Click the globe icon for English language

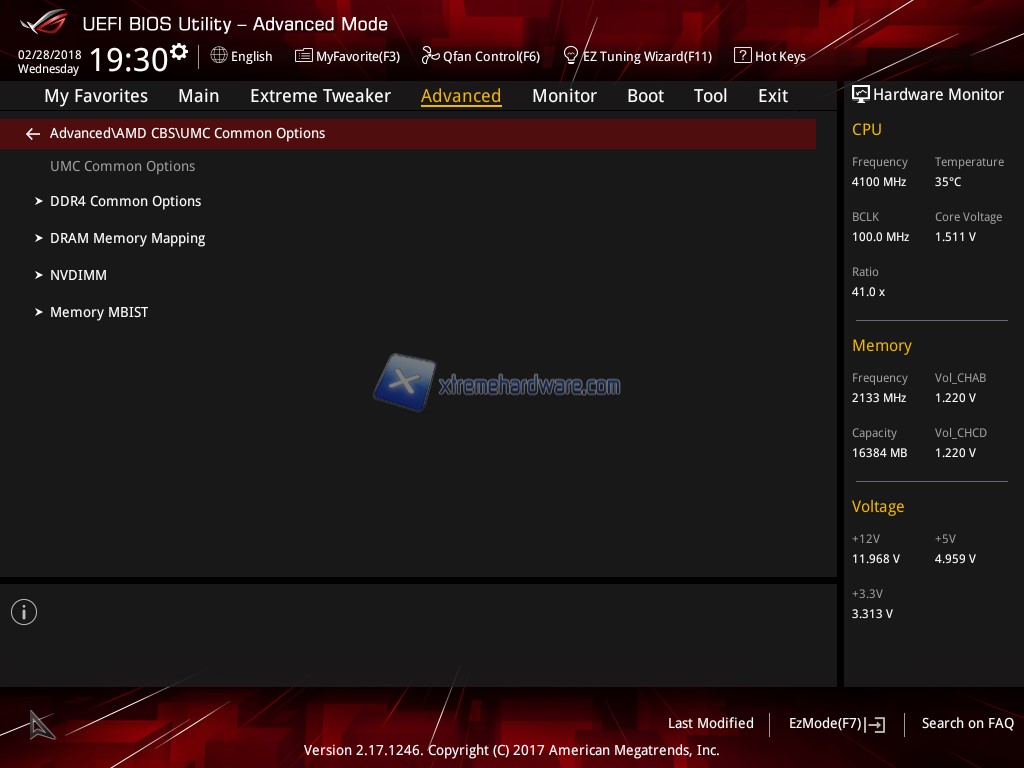(x=219, y=56)
